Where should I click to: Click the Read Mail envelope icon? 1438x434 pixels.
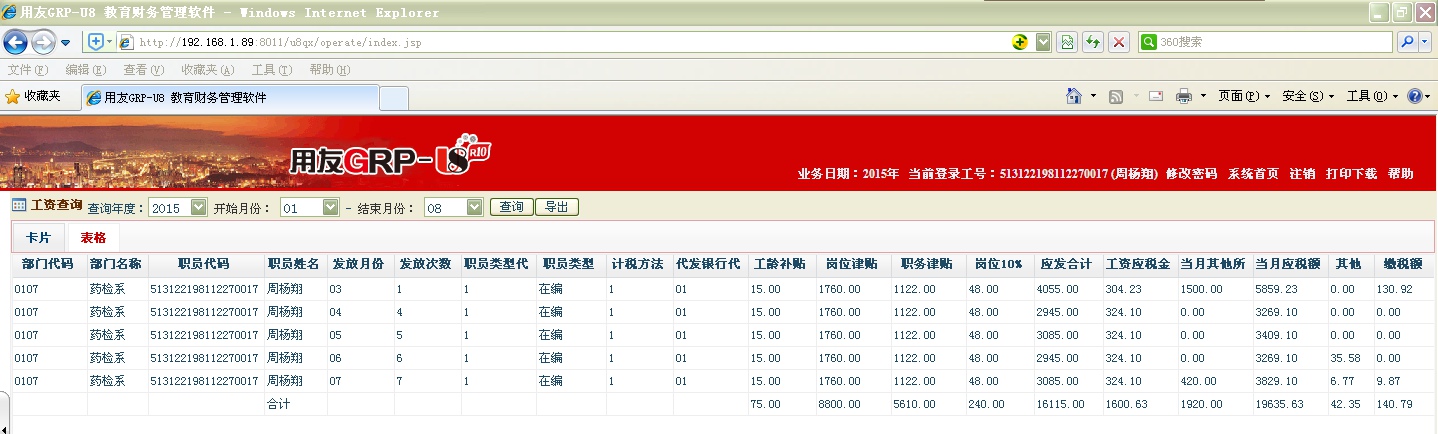(1156, 97)
